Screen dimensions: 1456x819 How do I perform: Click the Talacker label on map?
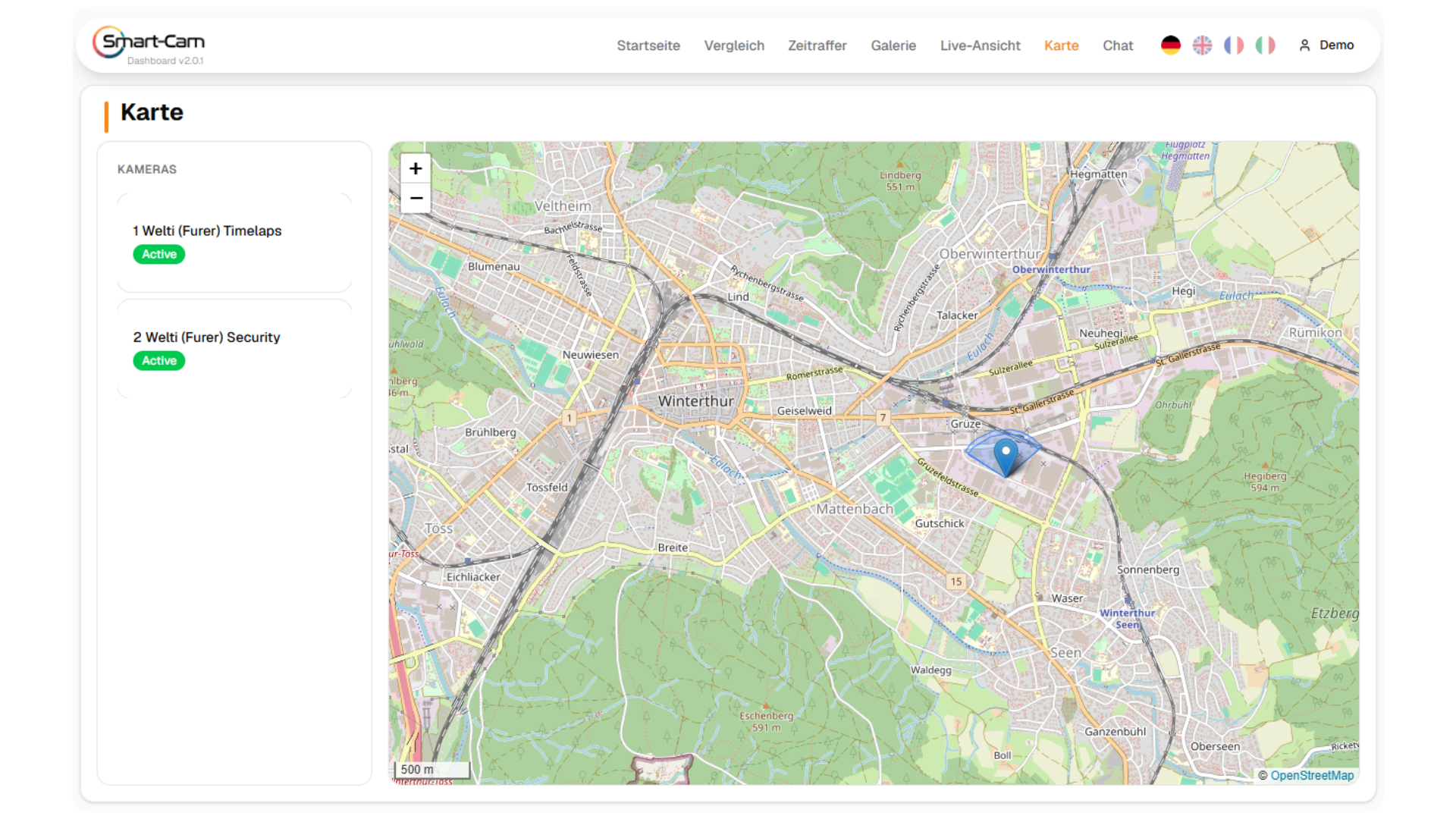point(957,315)
